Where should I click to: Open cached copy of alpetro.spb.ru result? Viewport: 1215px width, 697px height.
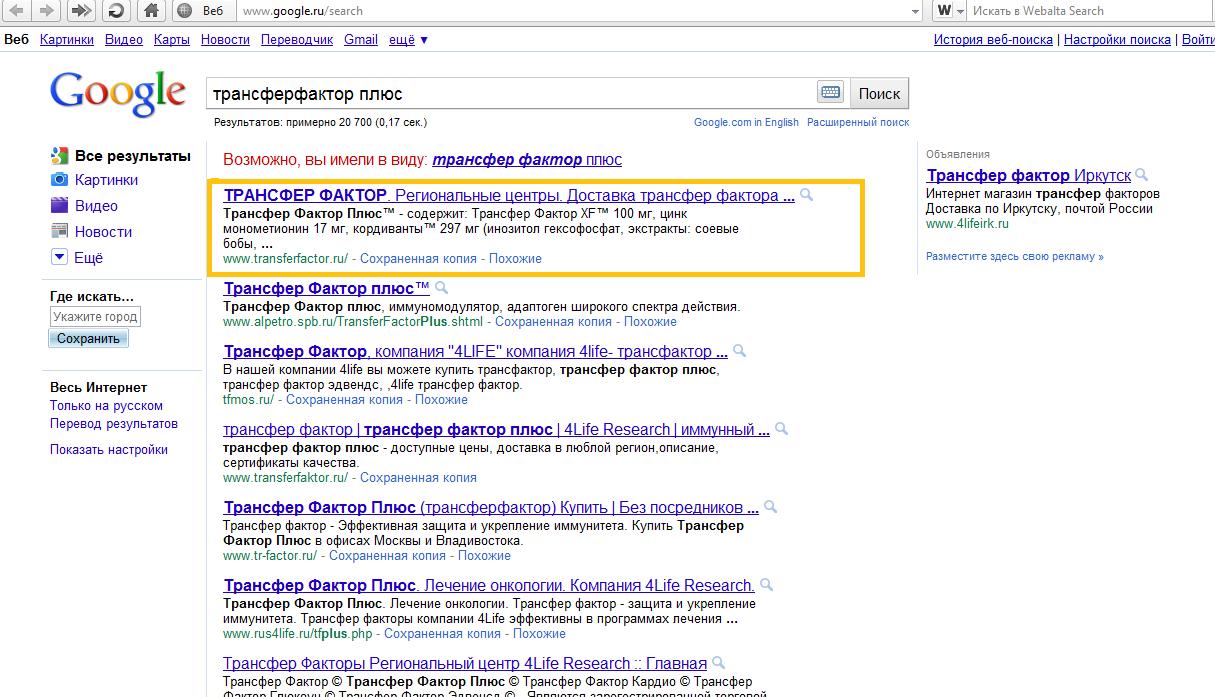click(x=553, y=322)
